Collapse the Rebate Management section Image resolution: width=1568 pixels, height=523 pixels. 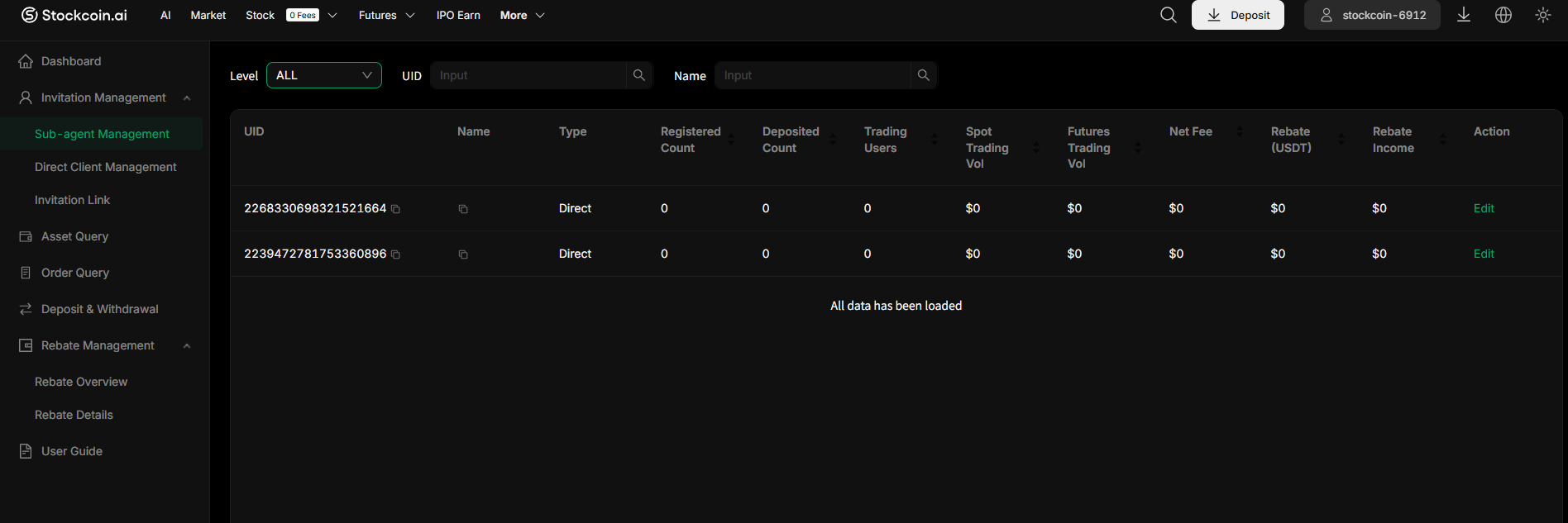pos(104,345)
